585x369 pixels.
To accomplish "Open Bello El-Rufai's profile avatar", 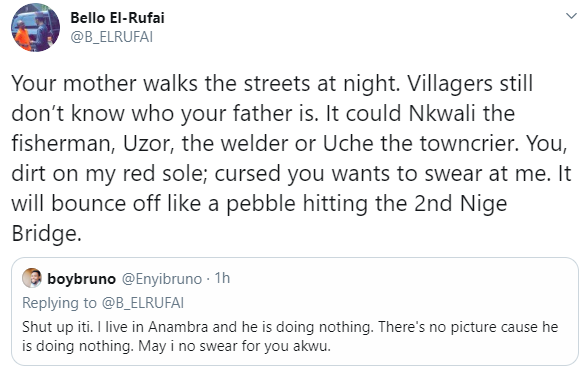I will 35,28.
